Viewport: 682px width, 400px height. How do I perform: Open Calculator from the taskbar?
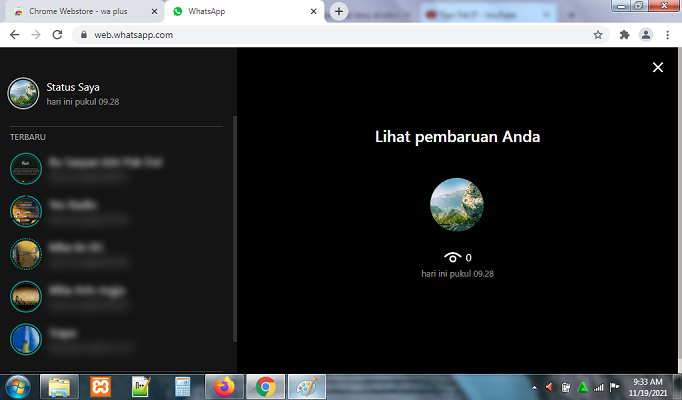(183, 387)
